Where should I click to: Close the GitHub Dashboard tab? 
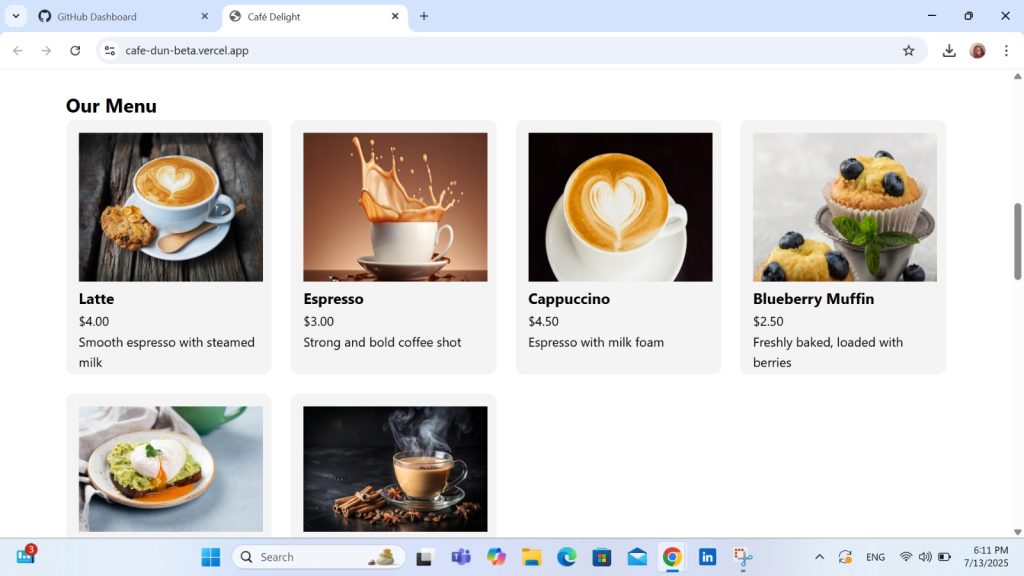tap(204, 17)
